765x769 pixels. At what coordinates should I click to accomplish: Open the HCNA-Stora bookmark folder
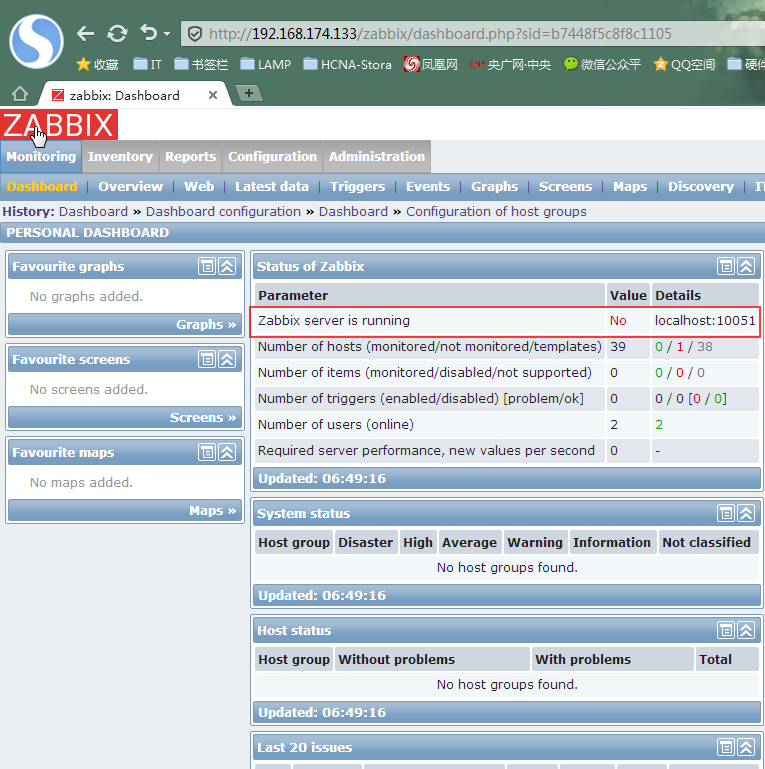click(347, 64)
